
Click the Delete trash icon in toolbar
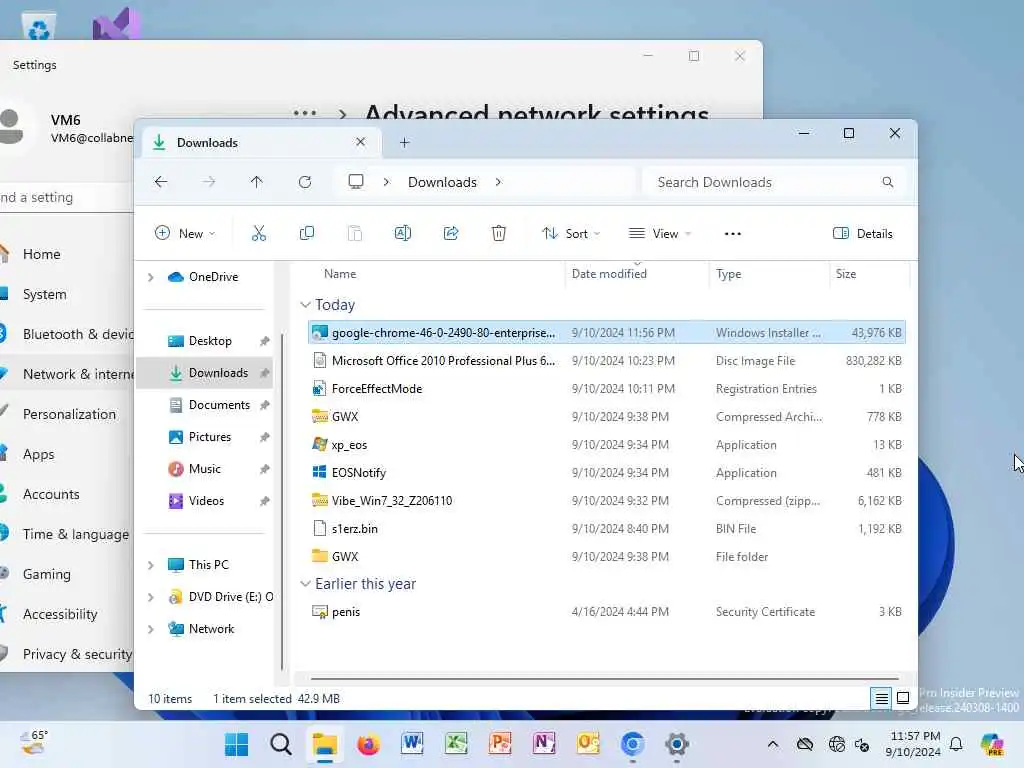point(498,233)
